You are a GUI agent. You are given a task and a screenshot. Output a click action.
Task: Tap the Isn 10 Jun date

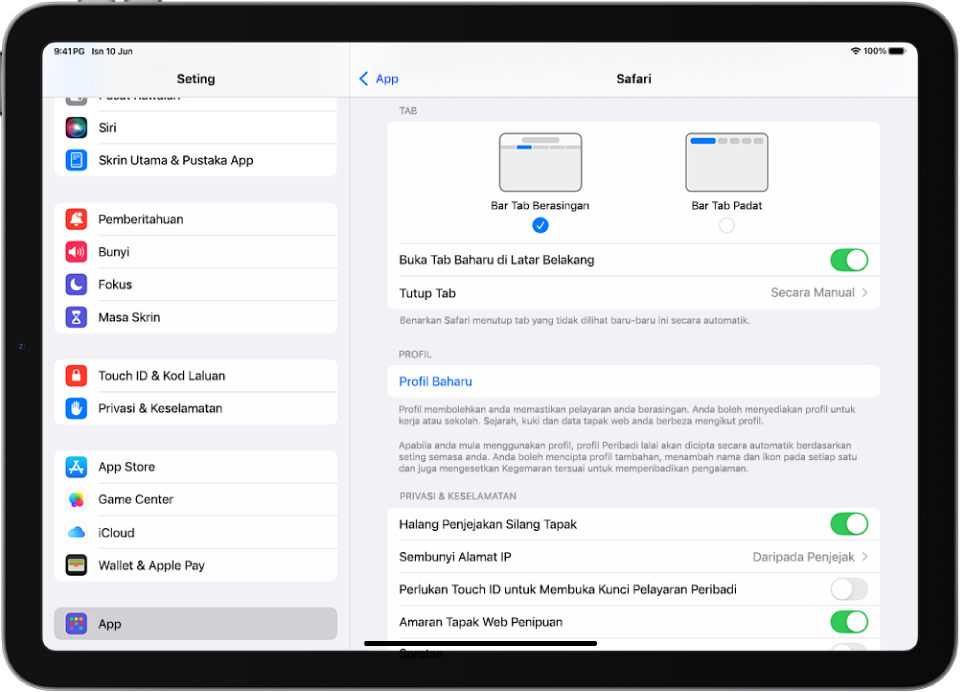[112, 51]
